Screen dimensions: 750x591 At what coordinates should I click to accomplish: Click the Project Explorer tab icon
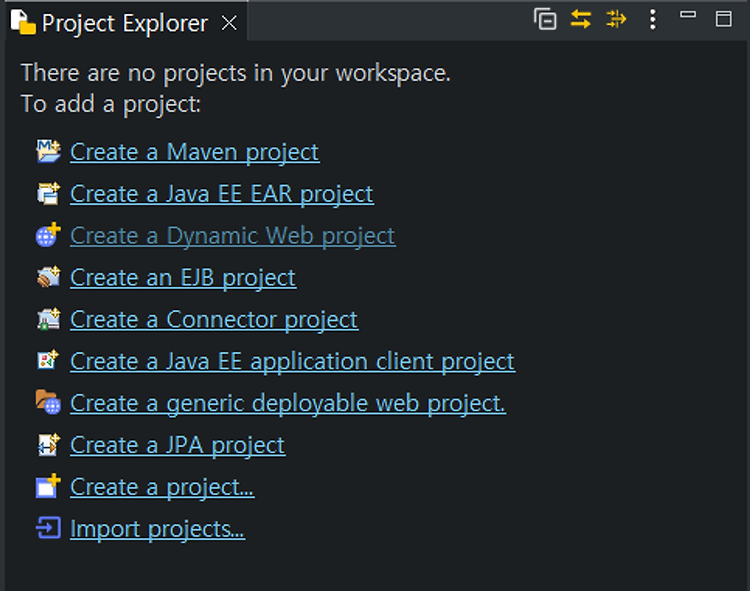coord(23,22)
